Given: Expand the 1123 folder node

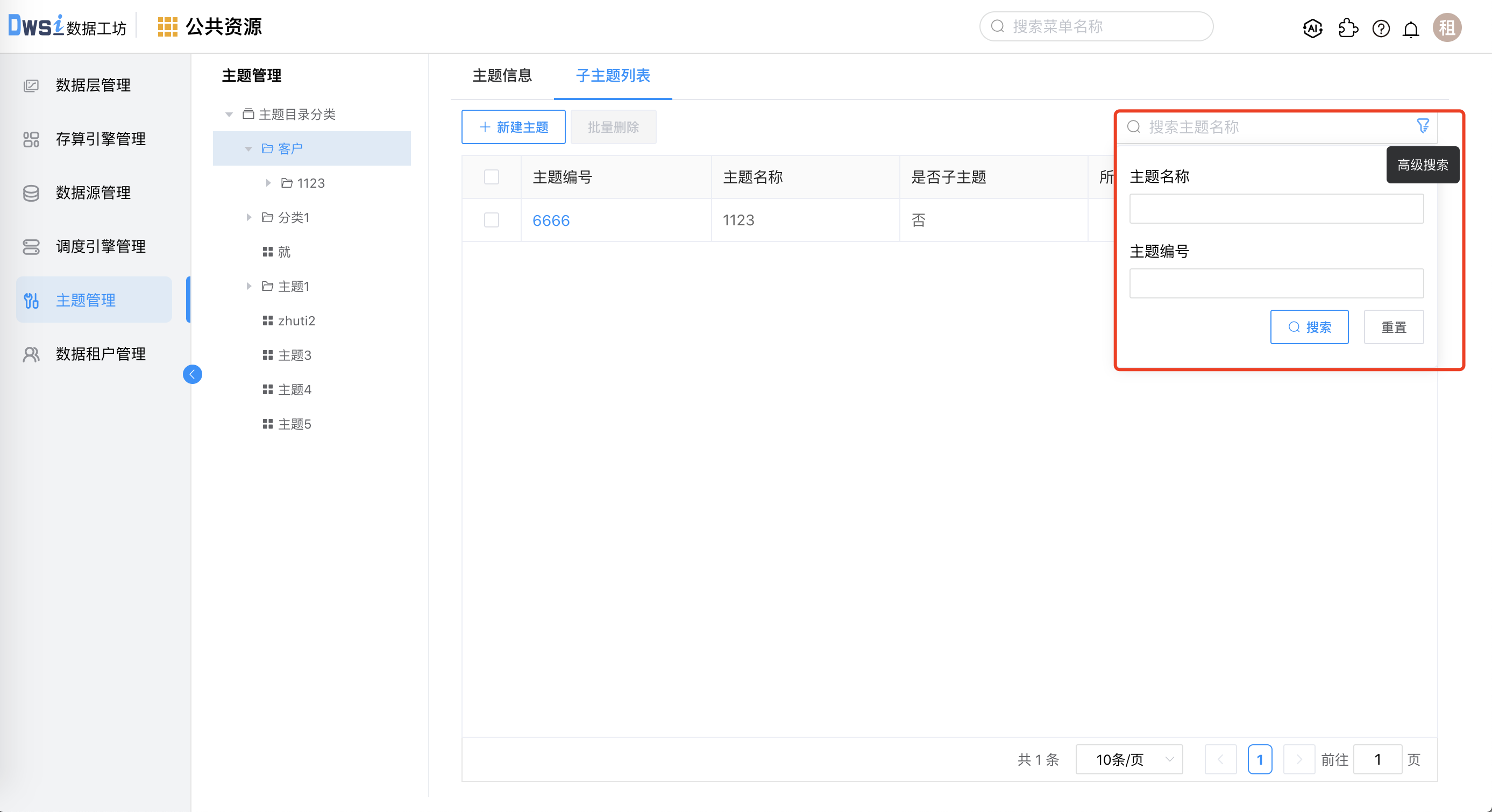Looking at the screenshot, I should (x=268, y=182).
